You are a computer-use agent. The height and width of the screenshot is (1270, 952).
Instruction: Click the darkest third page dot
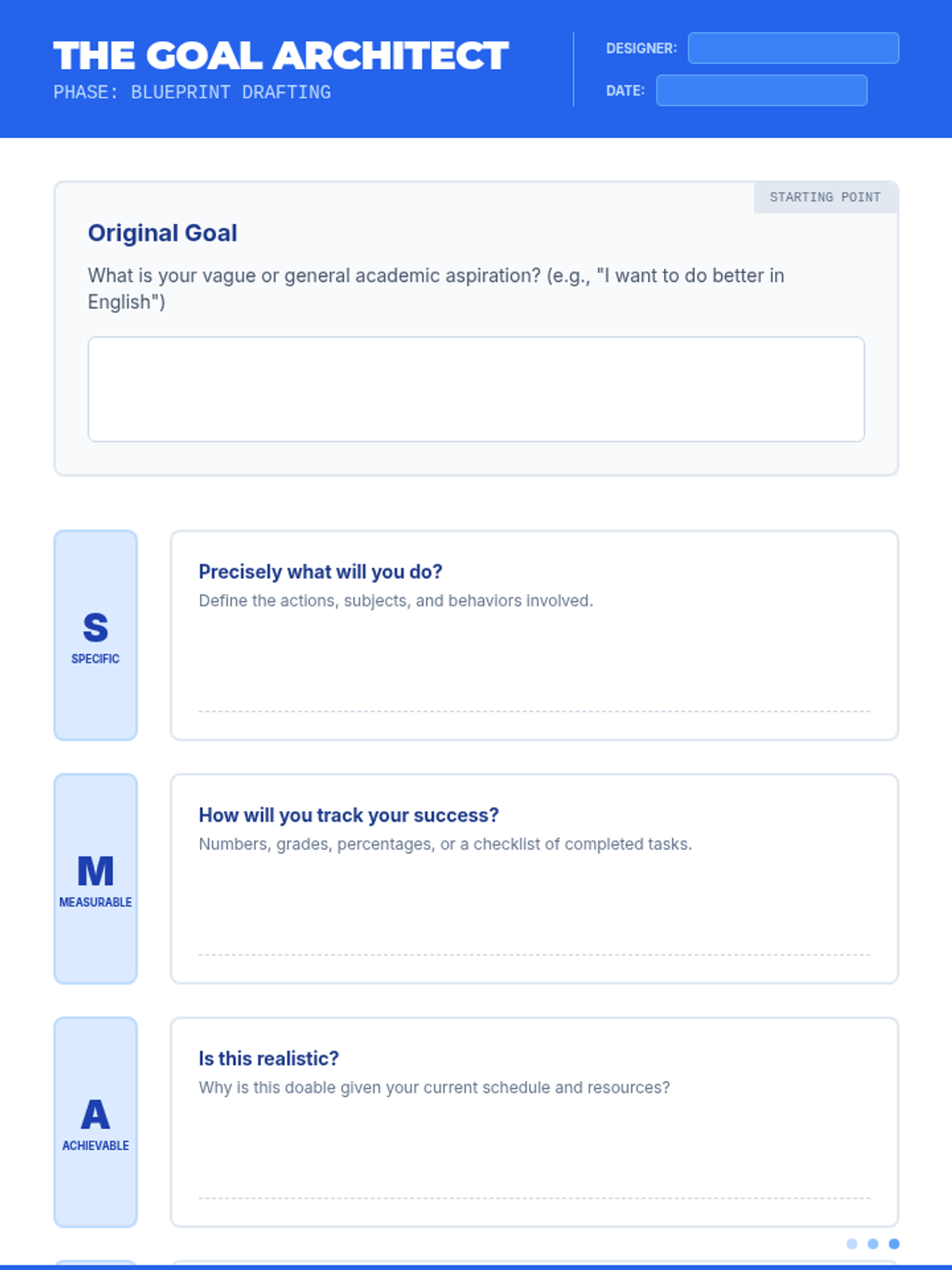tap(894, 1244)
